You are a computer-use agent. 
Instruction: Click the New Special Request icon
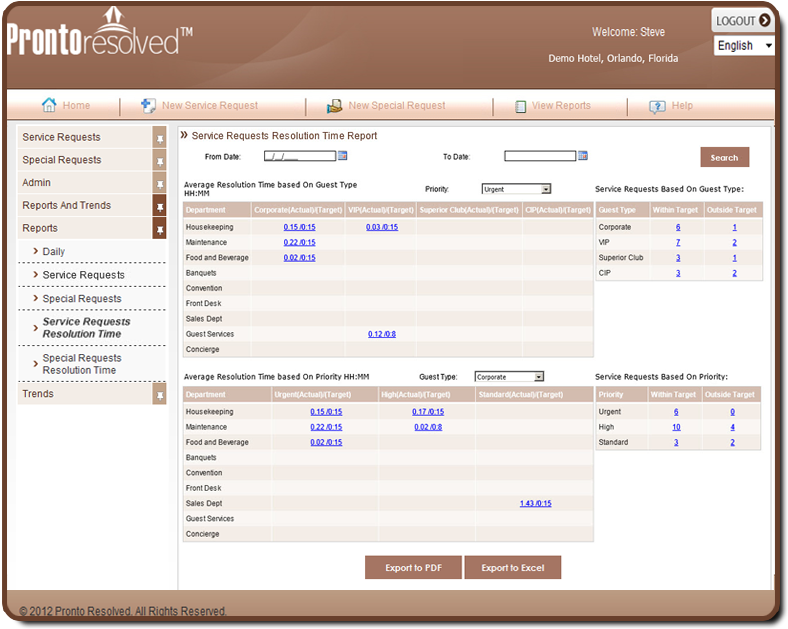tap(335, 106)
